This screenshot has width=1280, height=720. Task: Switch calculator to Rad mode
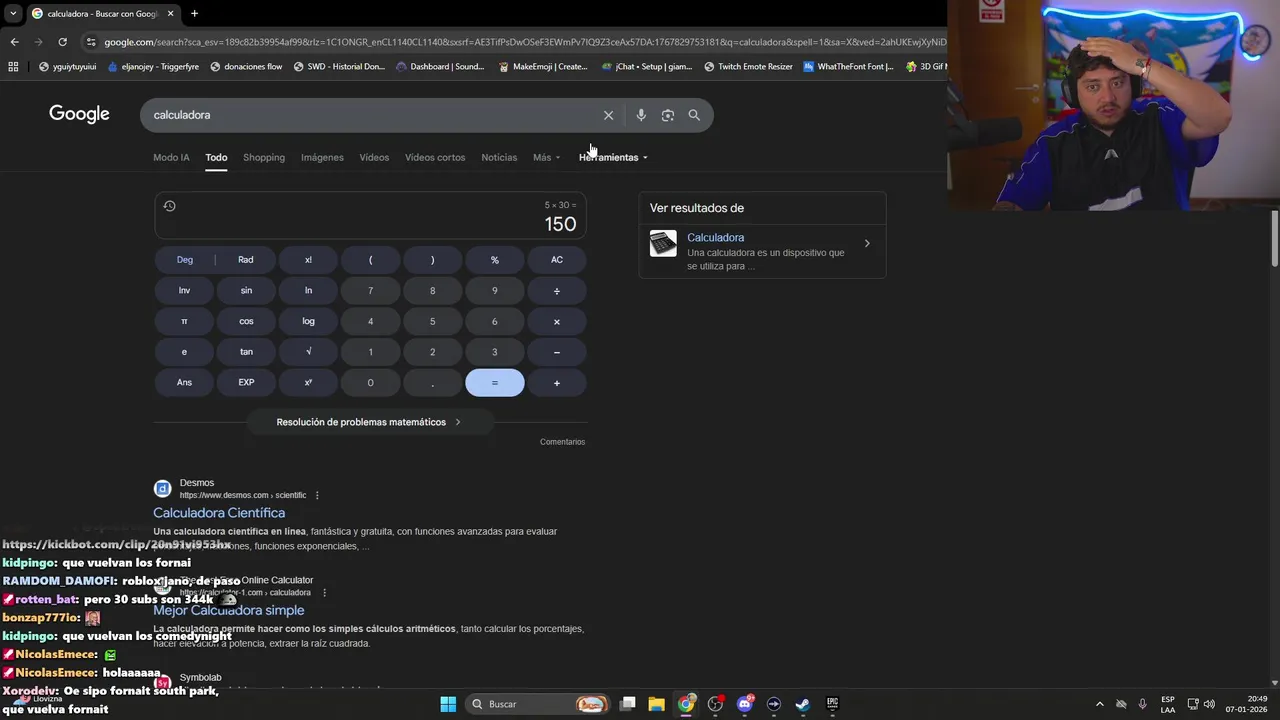pos(246,260)
